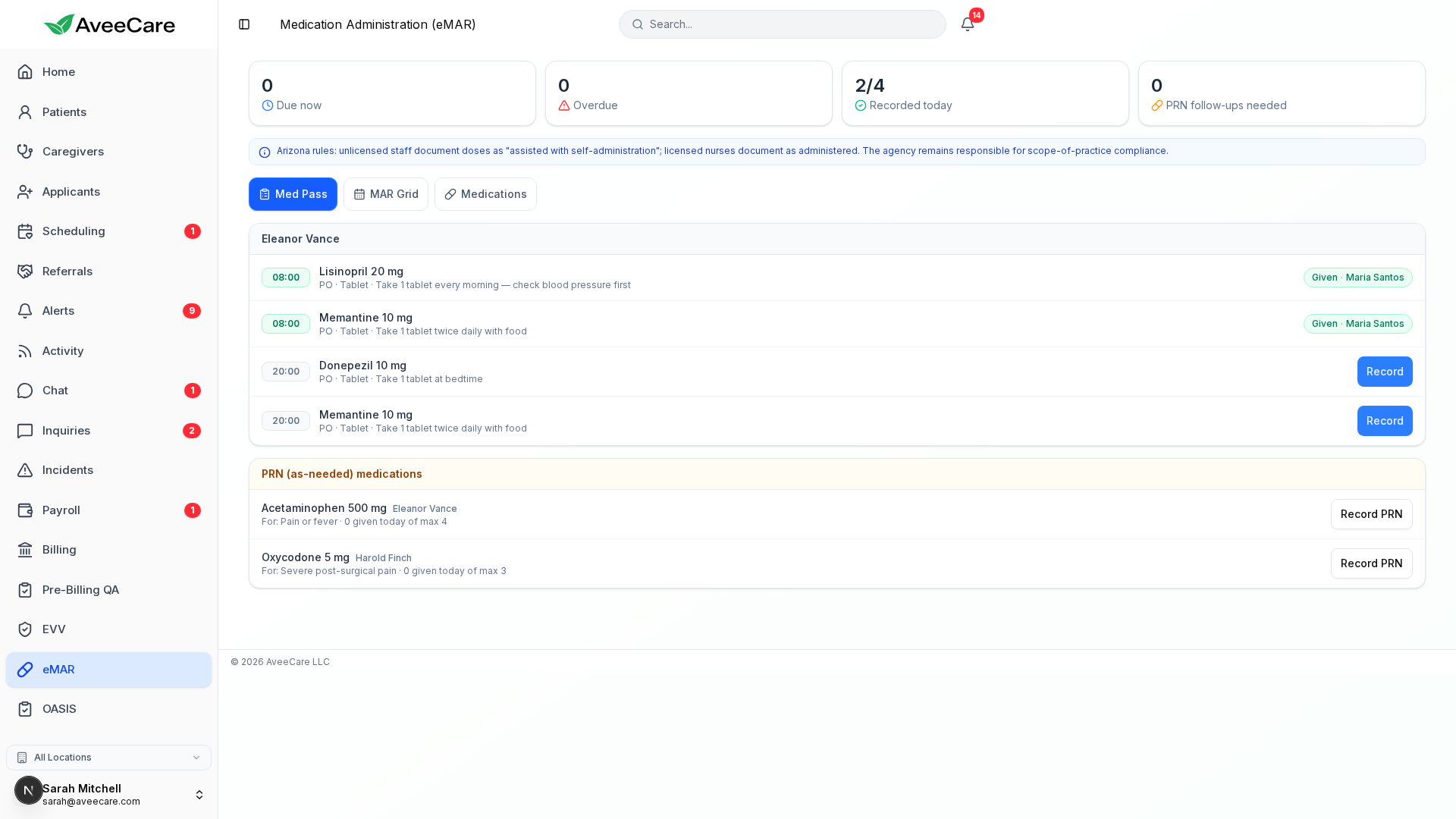Image resolution: width=1456 pixels, height=819 pixels.
Task: Switch to the MAR Grid tab
Action: [386, 194]
